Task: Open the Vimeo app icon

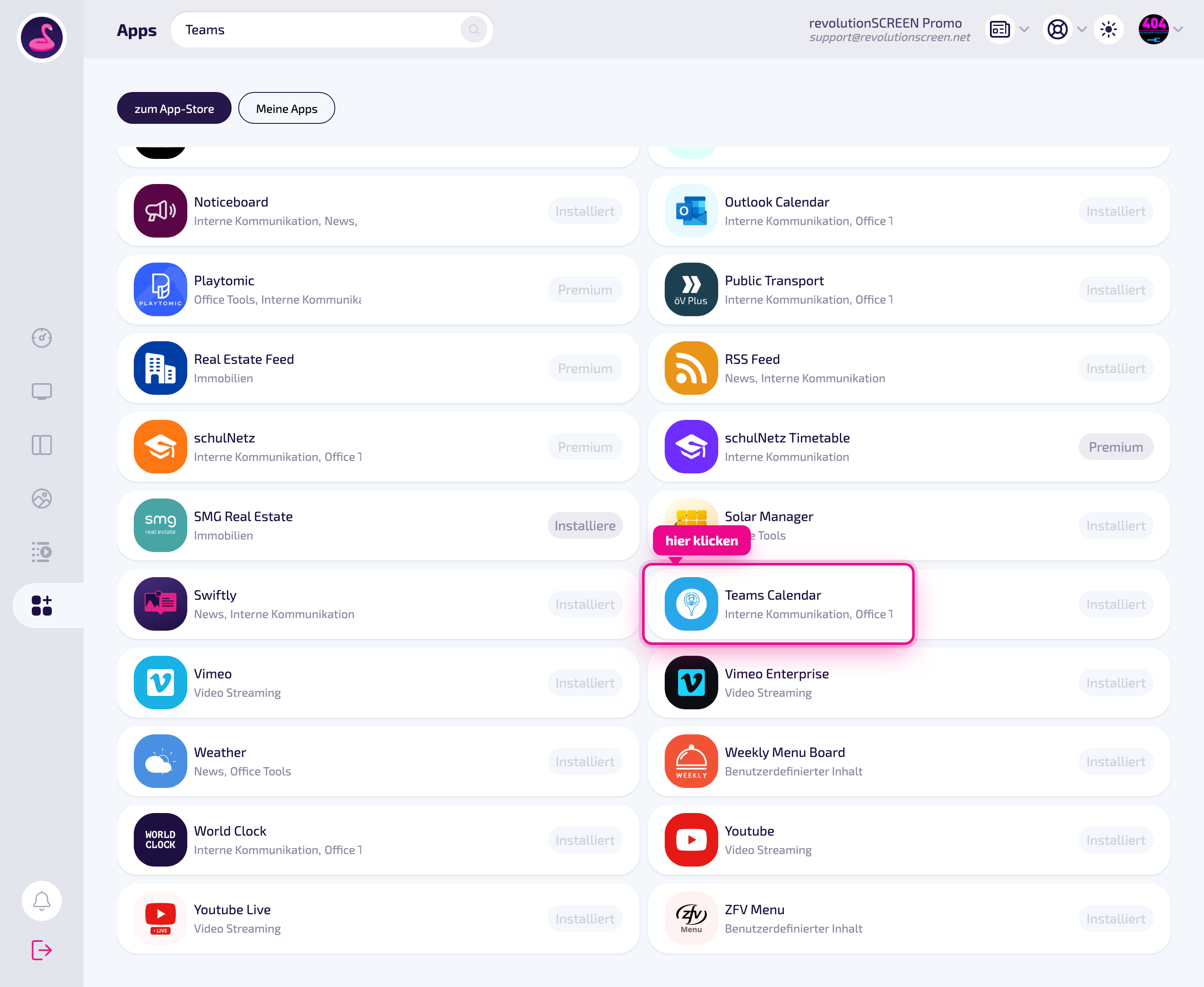Action: [160, 682]
